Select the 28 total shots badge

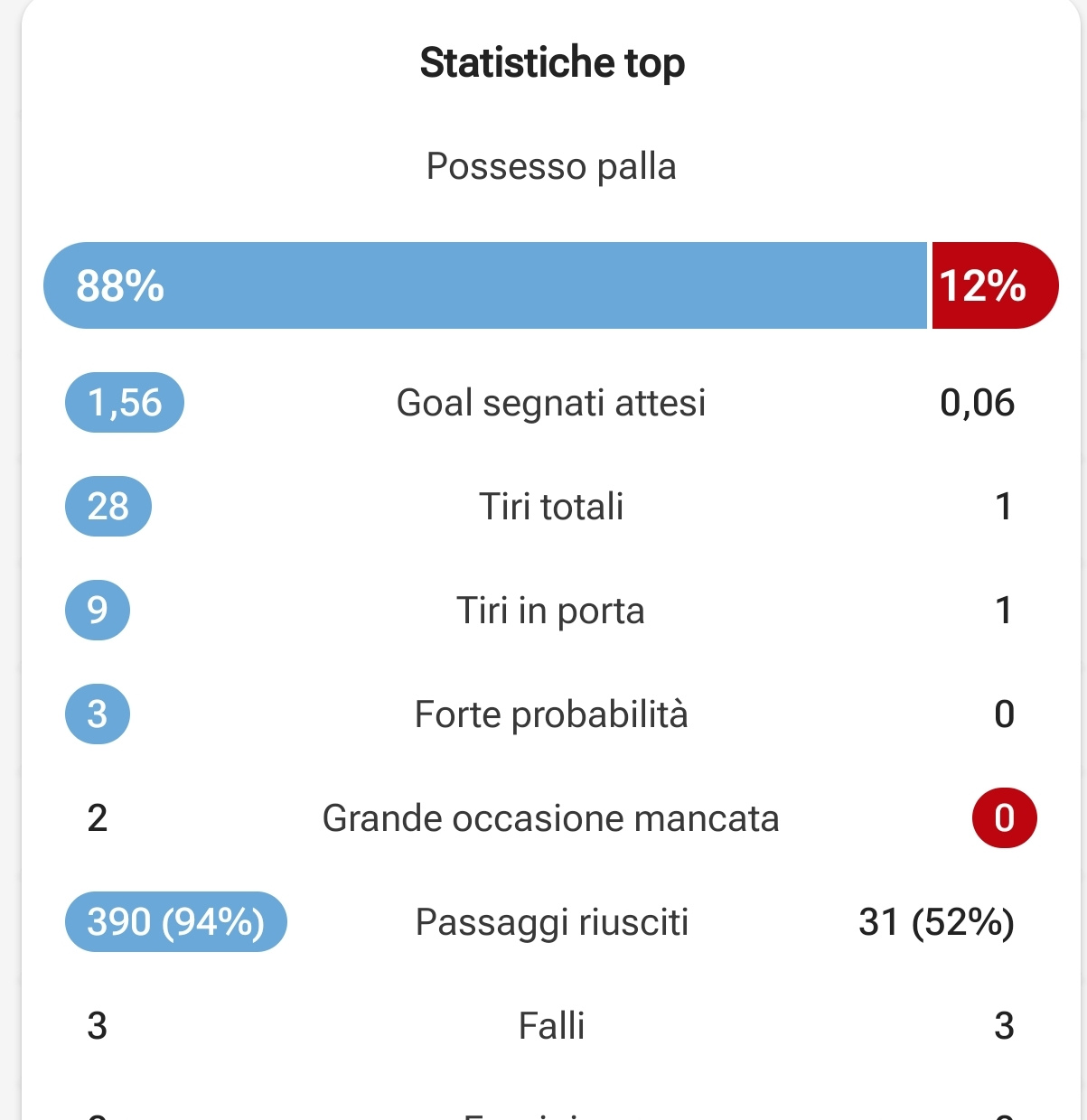[x=108, y=506]
